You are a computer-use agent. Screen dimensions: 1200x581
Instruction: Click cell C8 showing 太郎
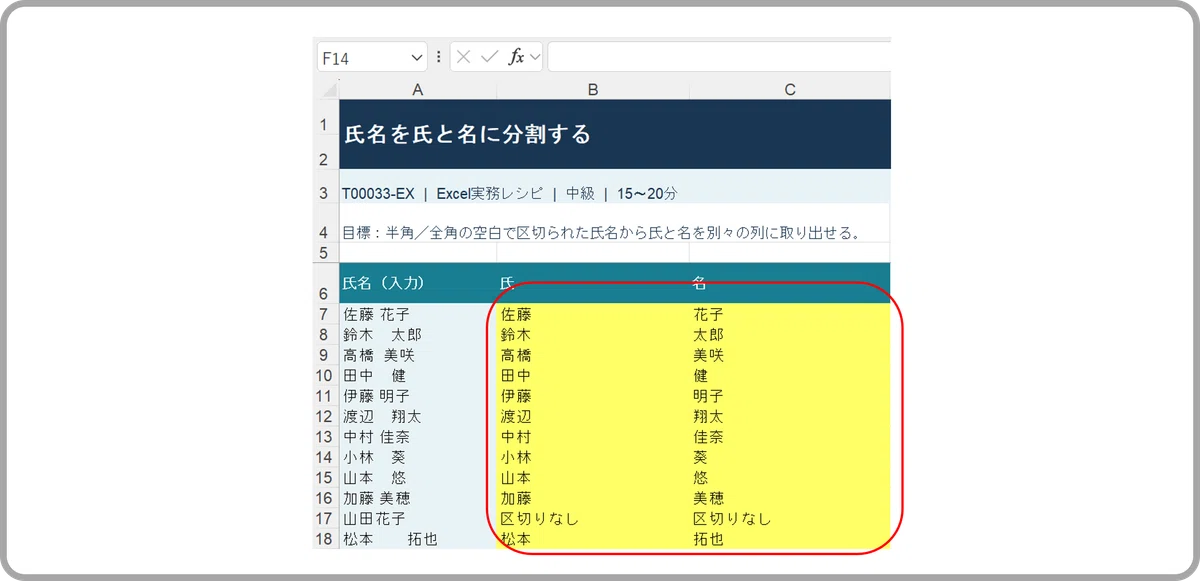tap(790, 334)
